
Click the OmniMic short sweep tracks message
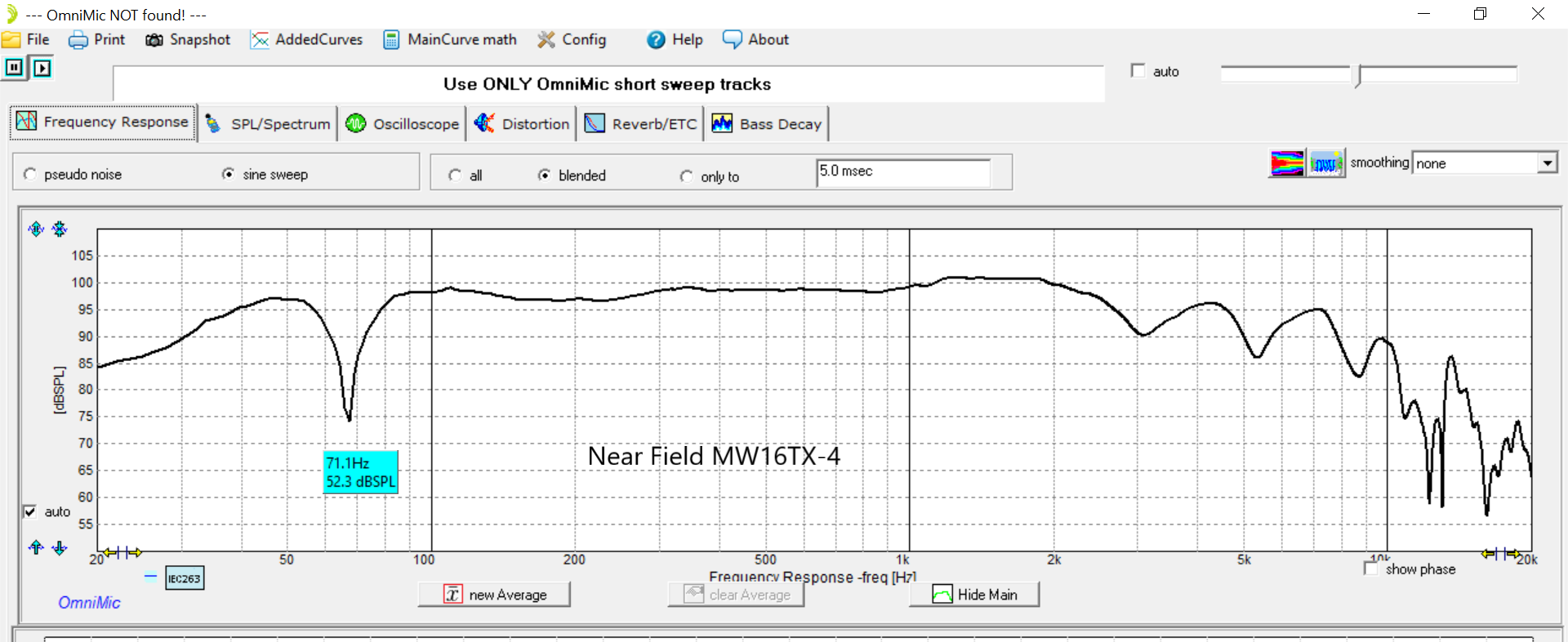tap(608, 83)
